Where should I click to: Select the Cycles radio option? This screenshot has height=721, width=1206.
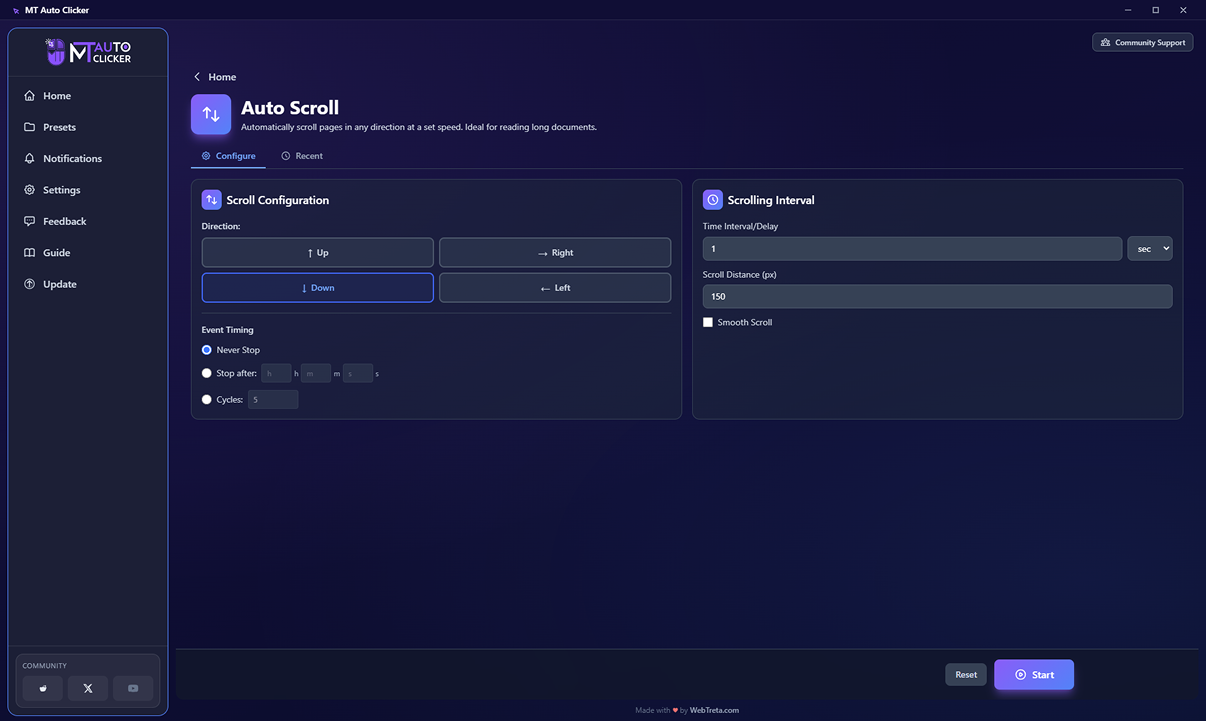pyautogui.click(x=207, y=399)
